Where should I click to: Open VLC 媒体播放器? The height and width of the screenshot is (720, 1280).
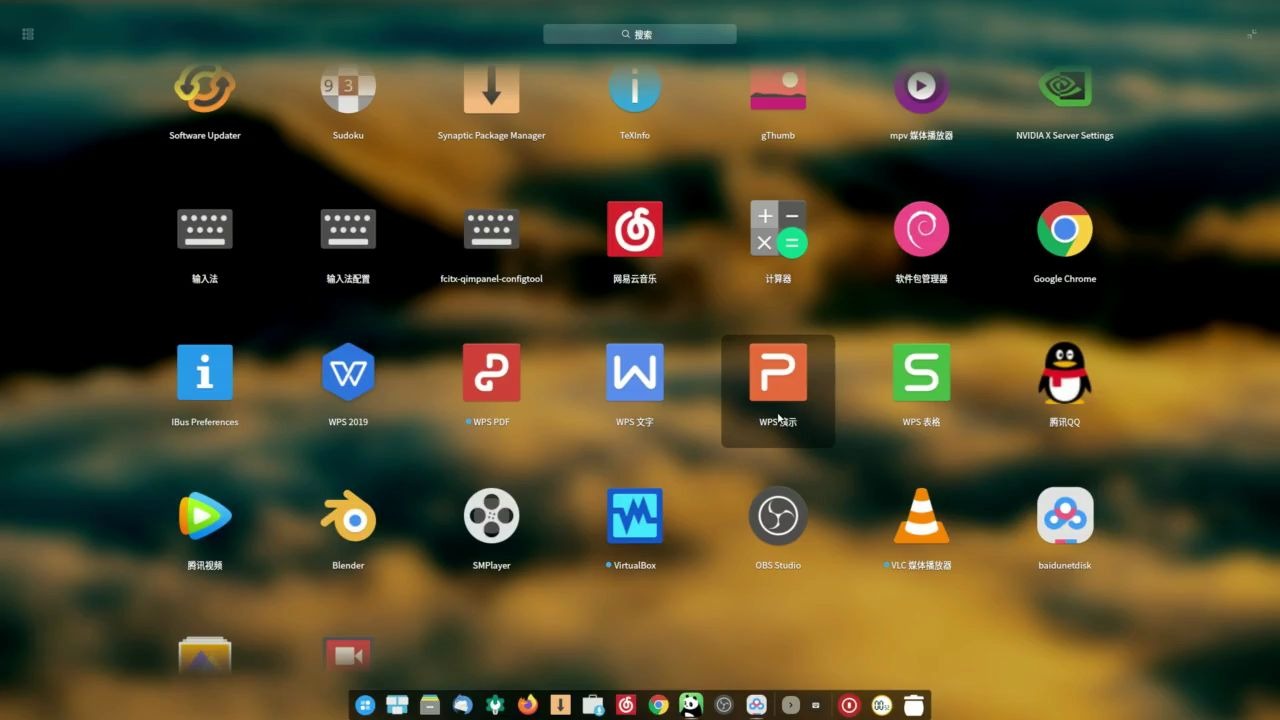pyautogui.click(x=921, y=516)
